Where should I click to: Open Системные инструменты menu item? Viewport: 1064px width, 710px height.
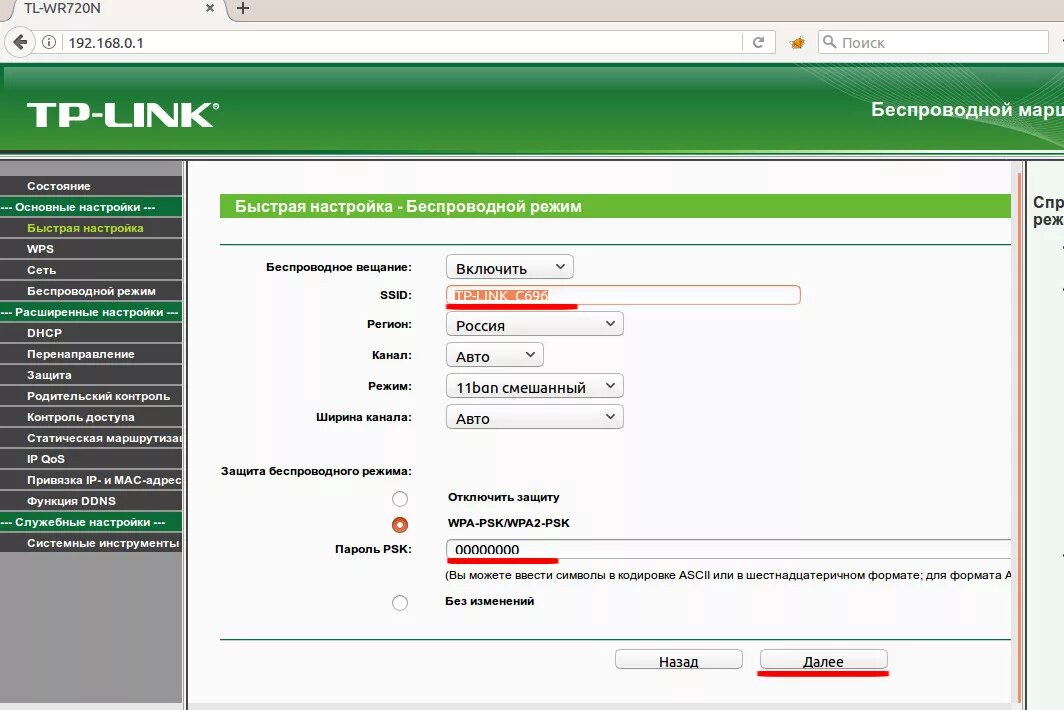[91, 544]
